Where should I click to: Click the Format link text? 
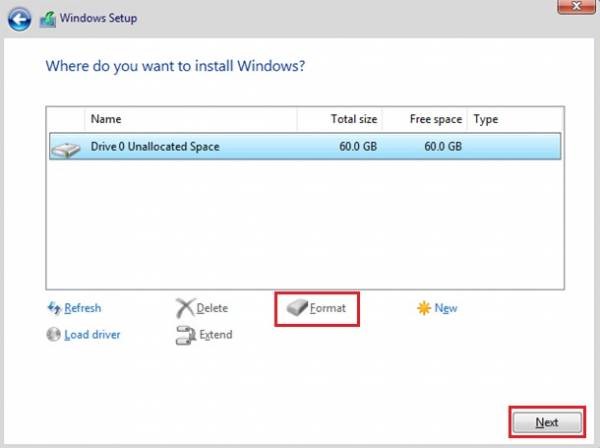pos(328,308)
